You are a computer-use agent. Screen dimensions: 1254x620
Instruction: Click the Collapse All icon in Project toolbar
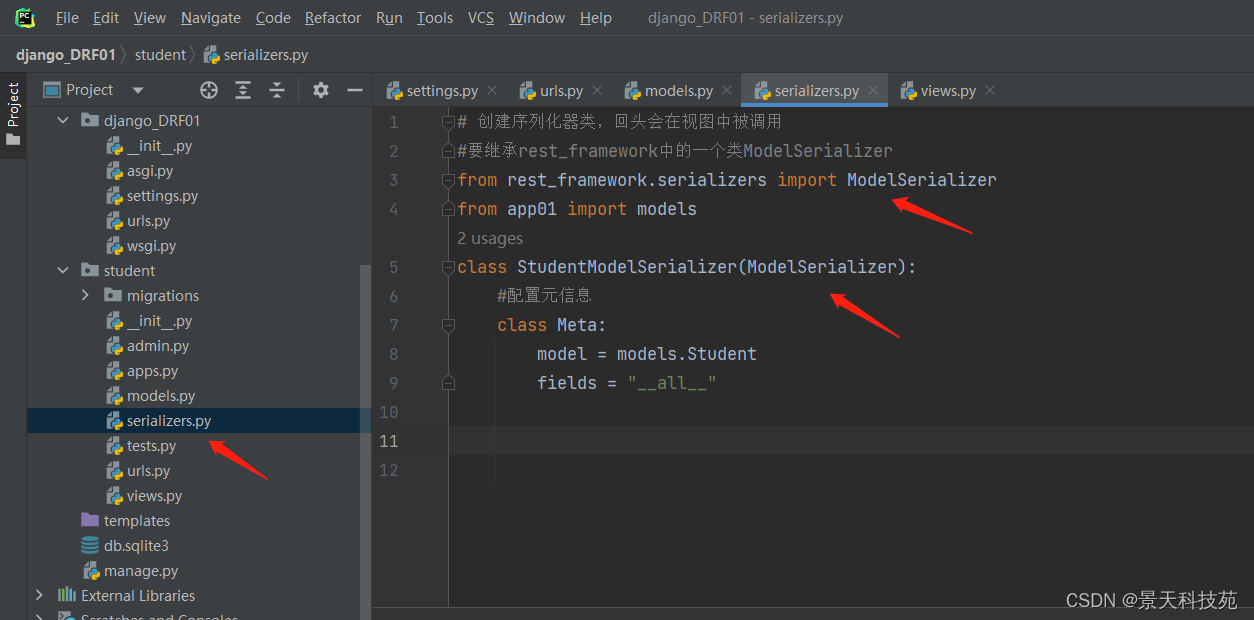point(277,89)
